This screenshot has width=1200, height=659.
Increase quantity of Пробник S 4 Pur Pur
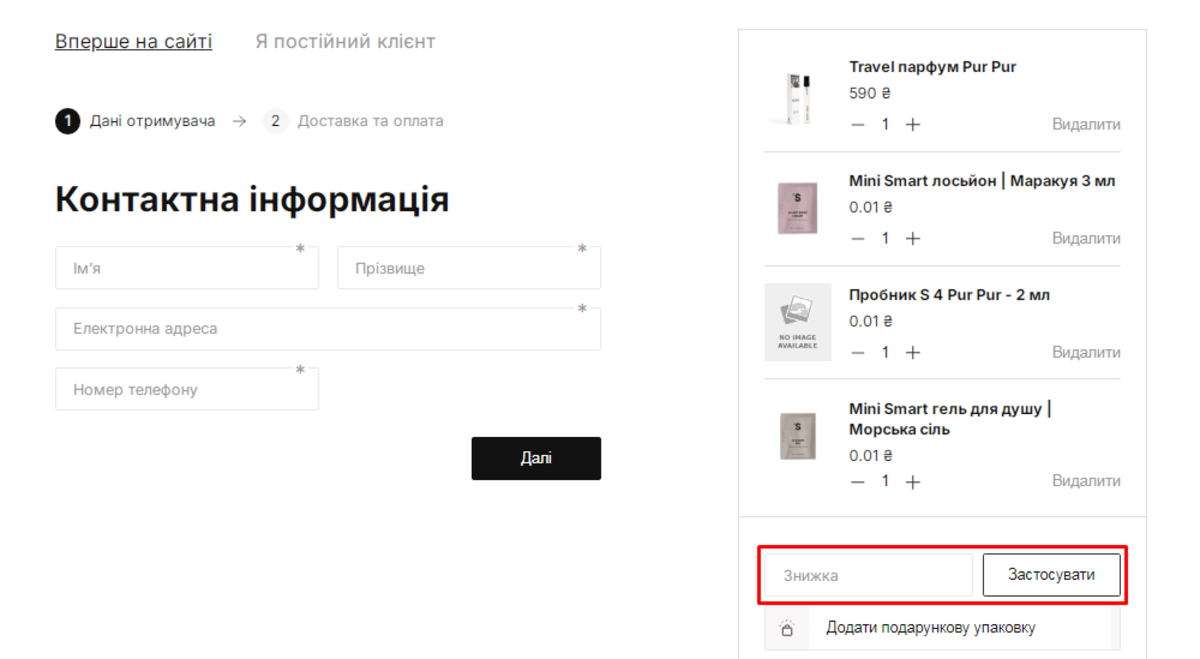point(912,352)
